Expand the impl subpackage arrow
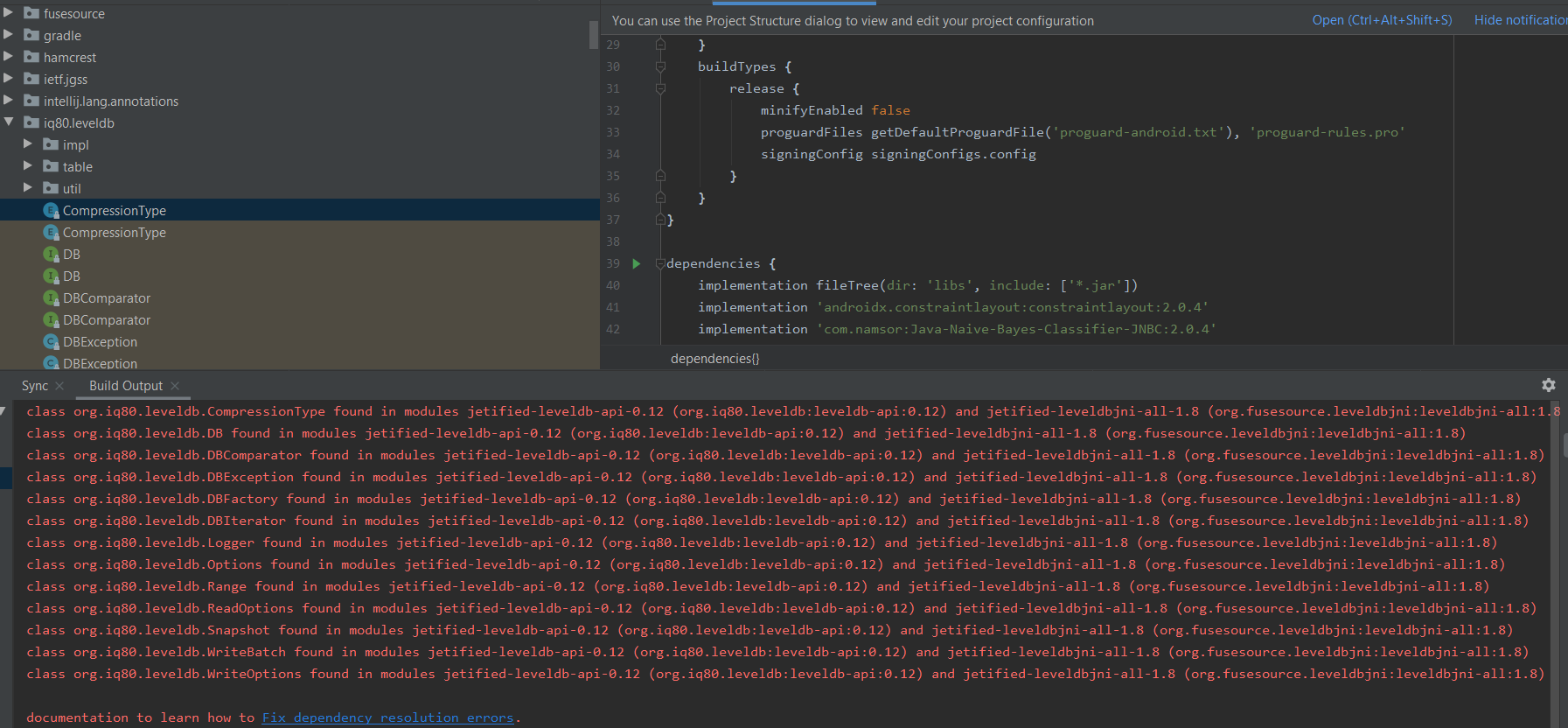Image resolution: width=1568 pixels, height=728 pixels. pos(28,143)
